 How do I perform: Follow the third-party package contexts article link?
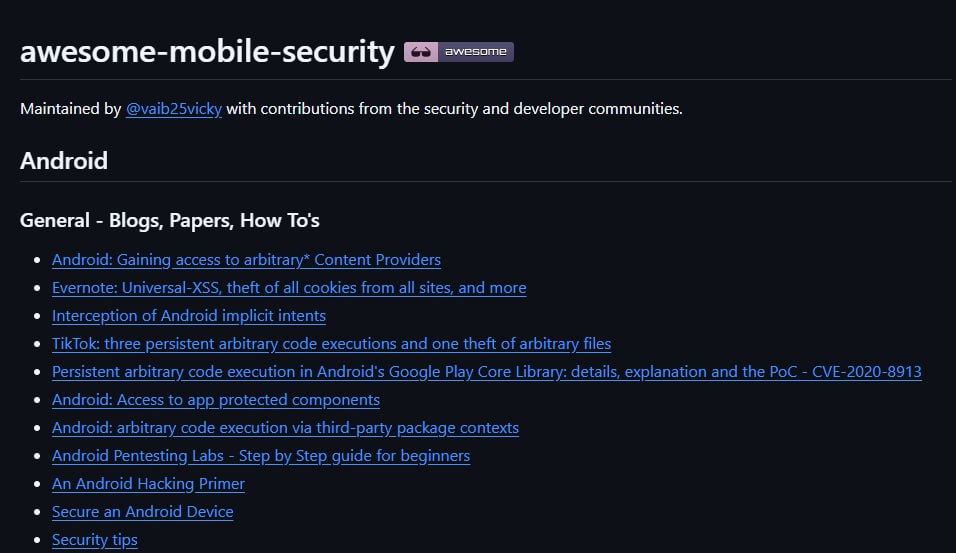point(285,428)
